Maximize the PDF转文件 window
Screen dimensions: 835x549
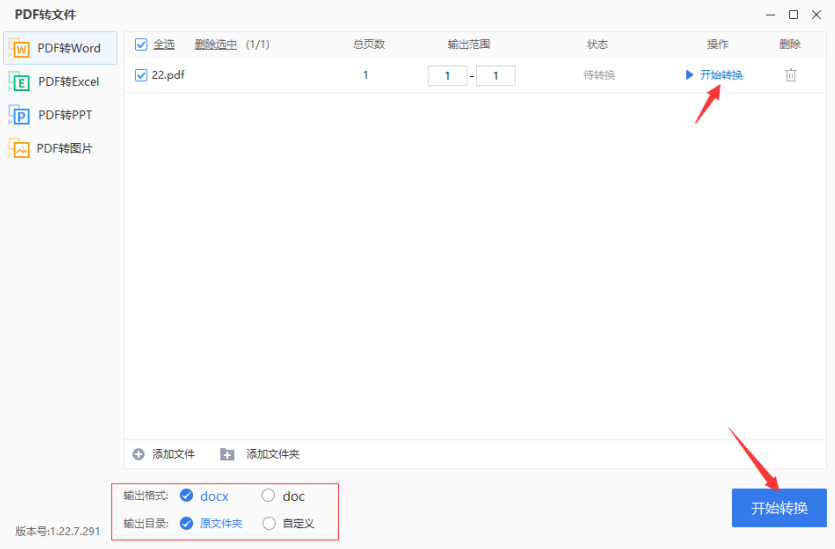point(793,15)
